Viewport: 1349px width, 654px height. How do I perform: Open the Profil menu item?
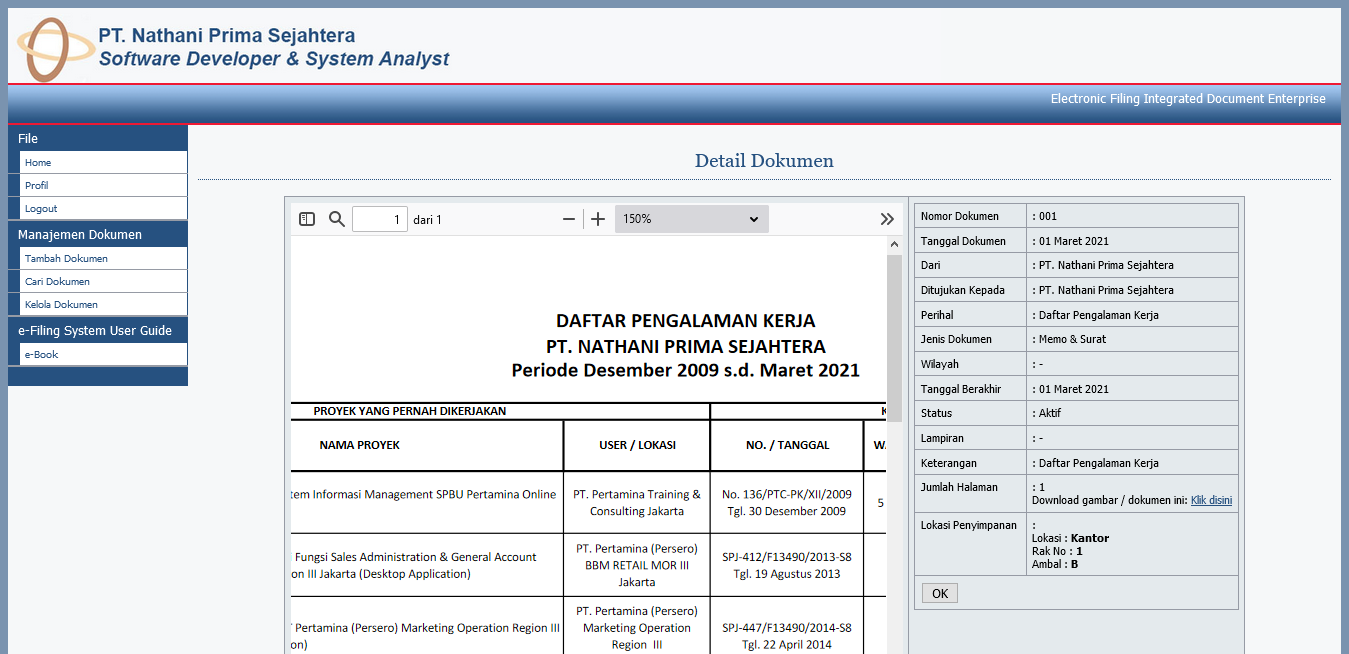pyautogui.click(x=103, y=185)
